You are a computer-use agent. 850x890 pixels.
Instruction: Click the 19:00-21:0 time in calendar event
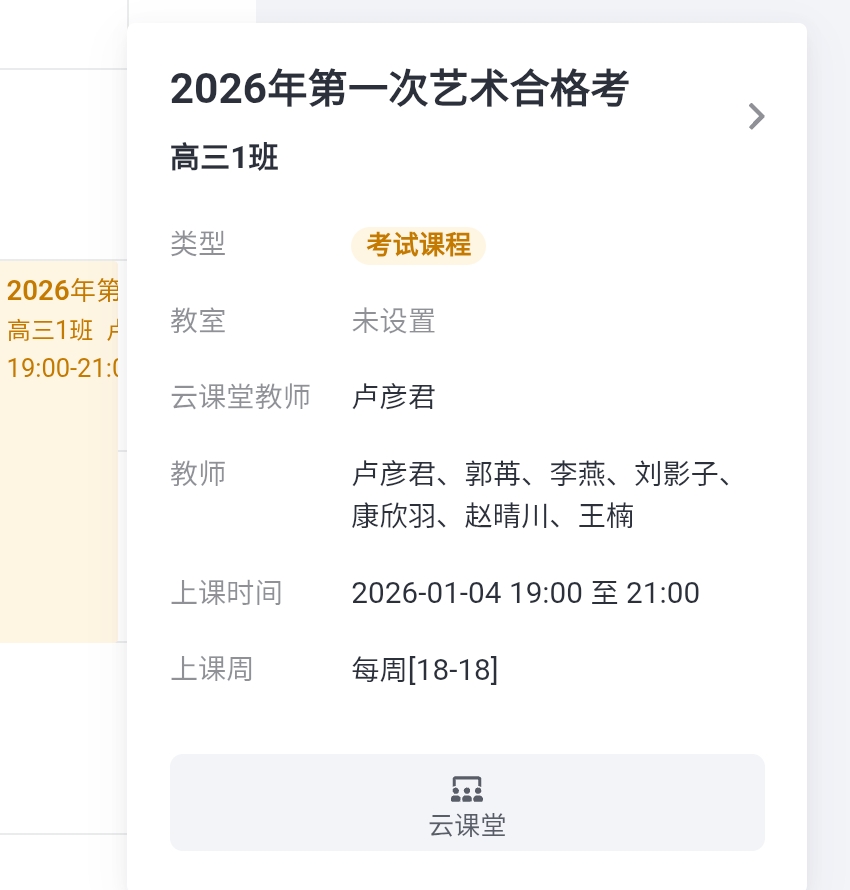(62, 367)
